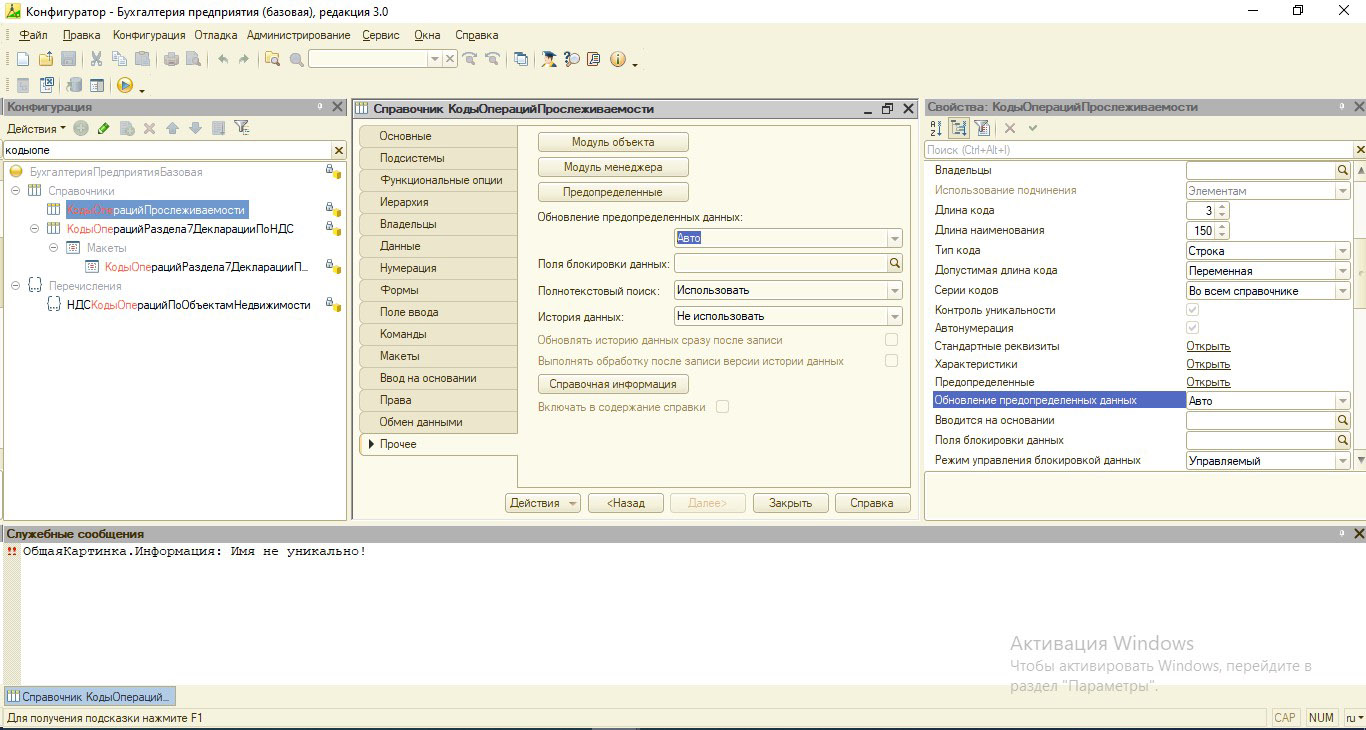Increase Длина кода with stepper up arrow
The height and width of the screenshot is (730, 1366).
(1222, 207)
